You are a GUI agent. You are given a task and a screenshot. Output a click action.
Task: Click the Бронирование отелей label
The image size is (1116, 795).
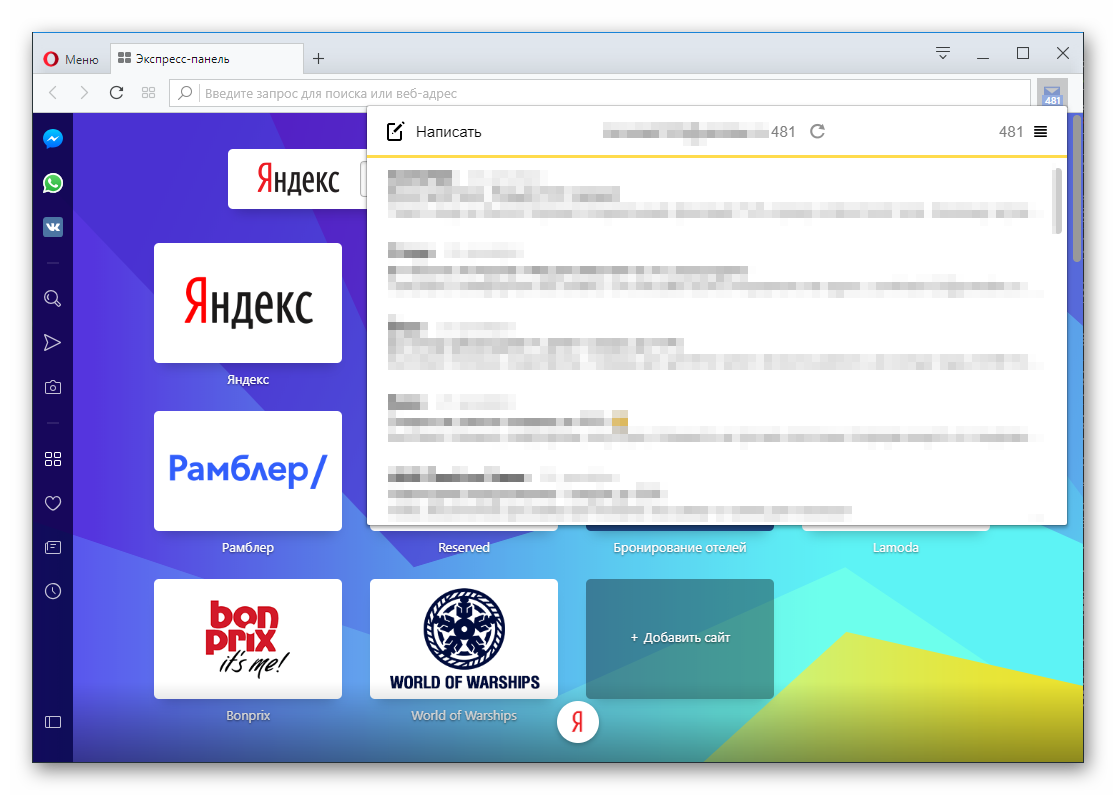pos(680,547)
